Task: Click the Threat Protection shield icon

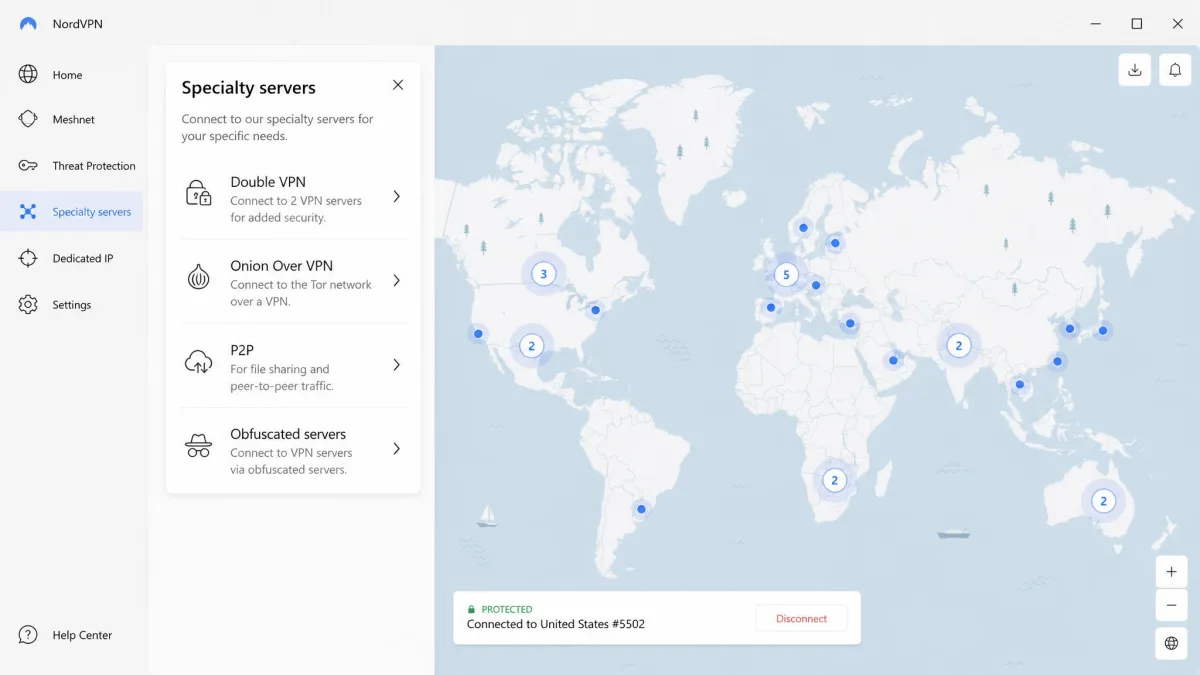Action: (28, 165)
